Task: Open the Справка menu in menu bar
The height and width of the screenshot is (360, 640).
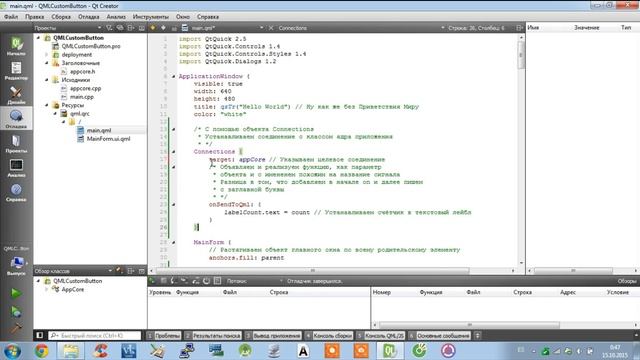Action: pos(208,17)
